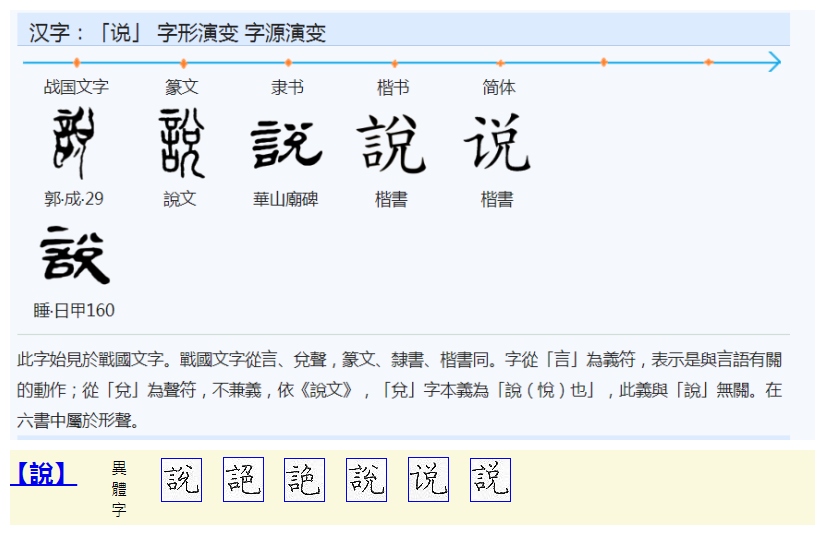View the Warring States glyph labeled 郭·成·29

pyautogui.click(x=74, y=143)
